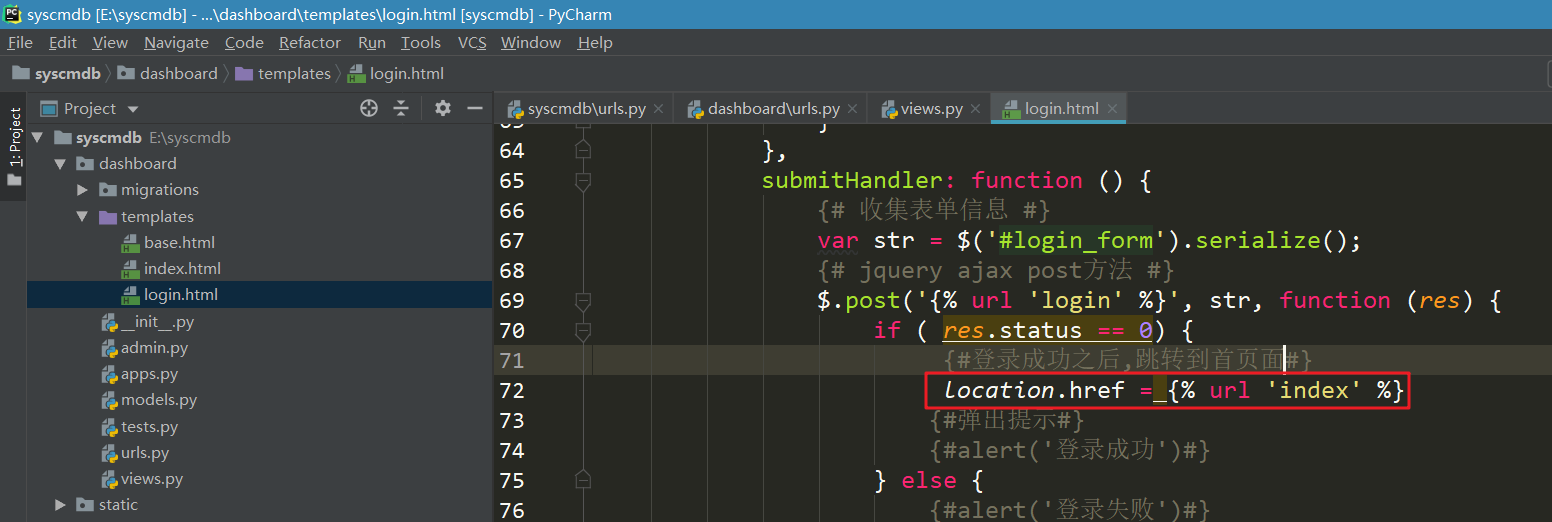Click the base.html file icon
The image size is (1552, 522).
click(130, 242)
